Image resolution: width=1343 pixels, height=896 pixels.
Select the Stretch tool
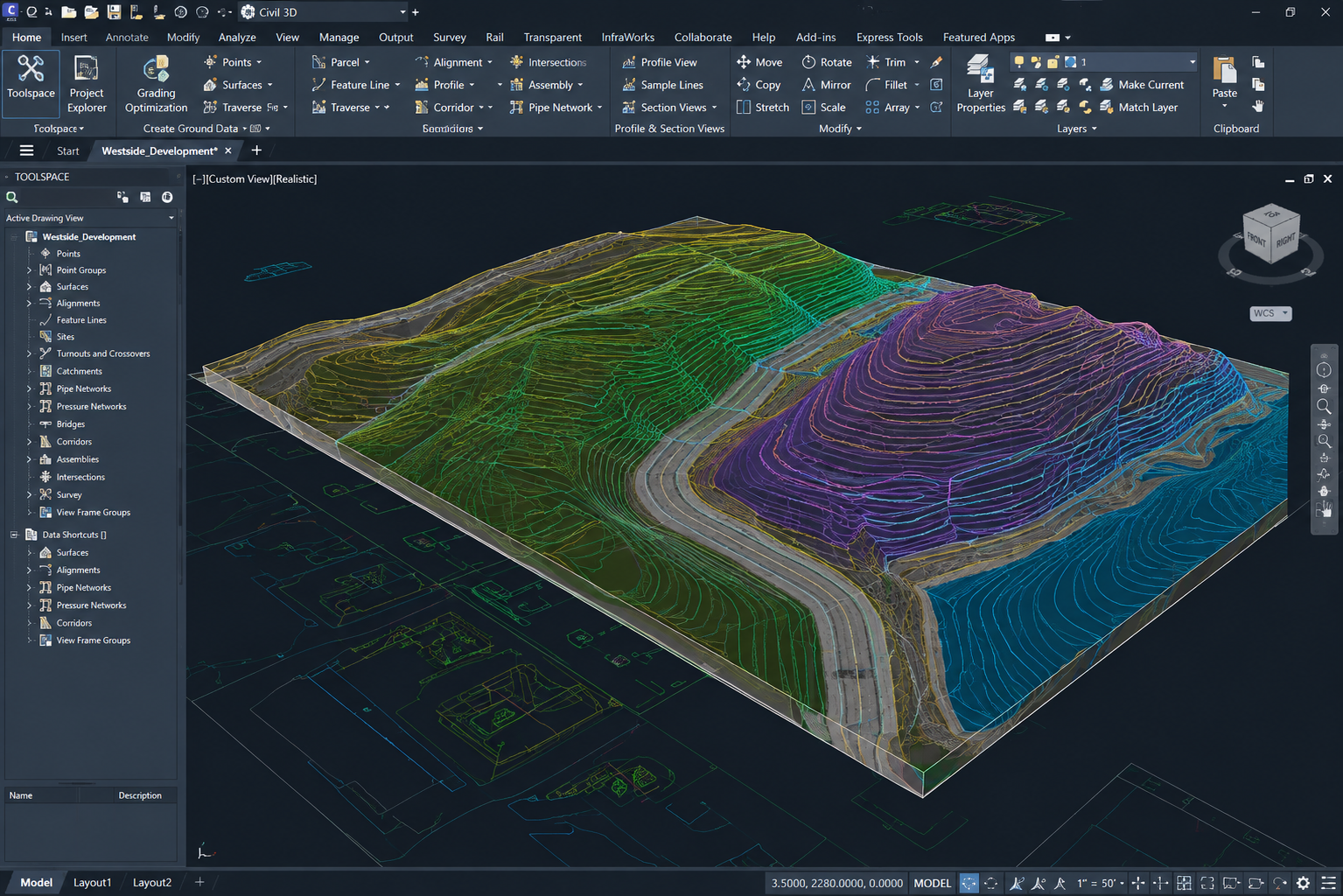coord(763,108)
